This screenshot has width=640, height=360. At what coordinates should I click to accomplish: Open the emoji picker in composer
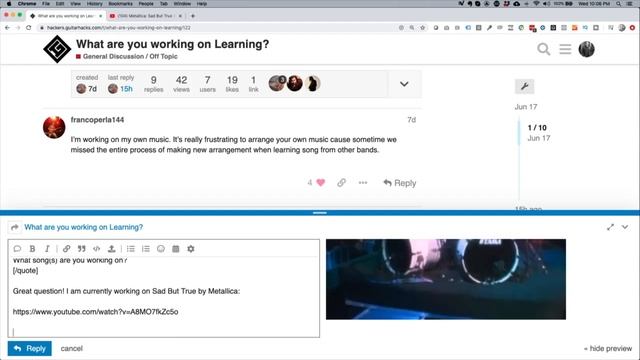(161, 249)
